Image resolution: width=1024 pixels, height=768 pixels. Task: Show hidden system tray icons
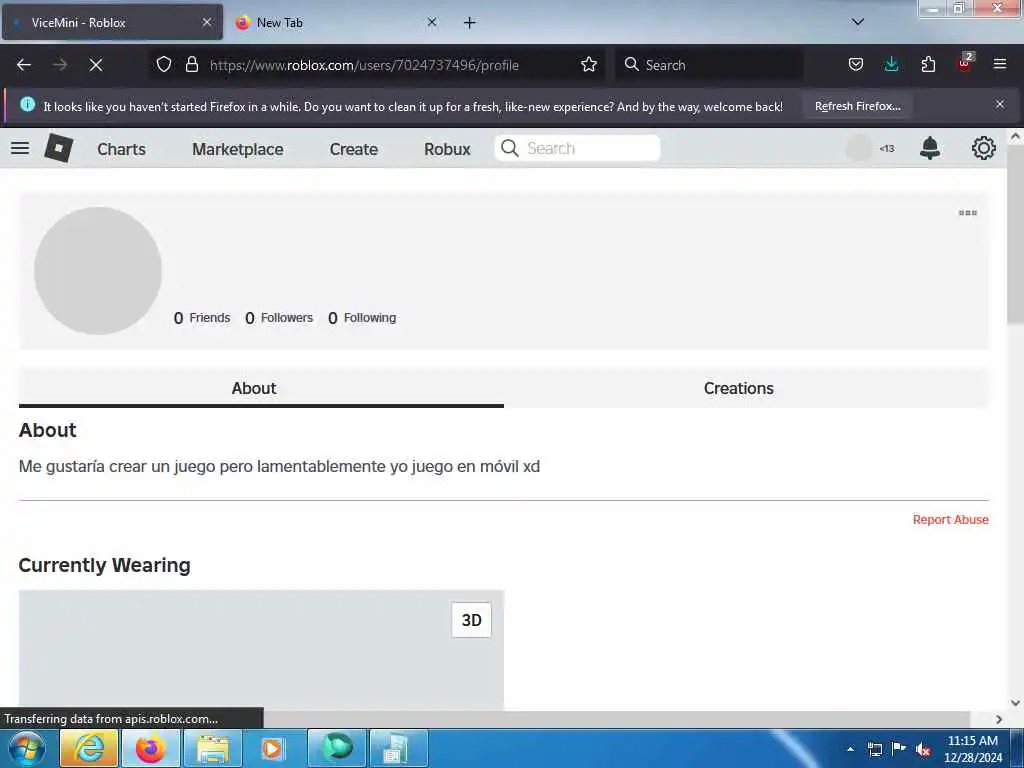point(850,749)
